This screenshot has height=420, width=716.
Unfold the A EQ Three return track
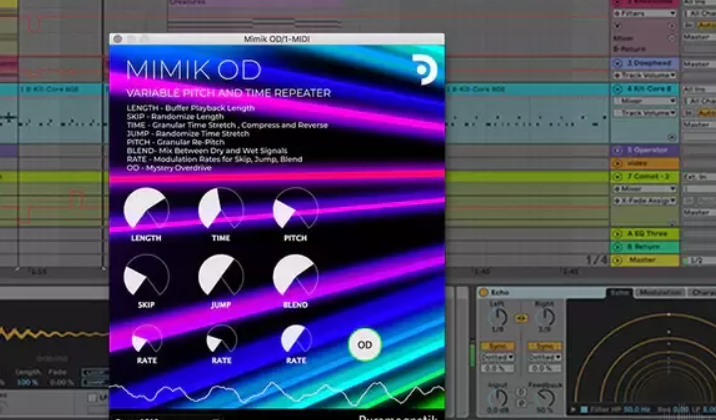(x=617, y=234)
